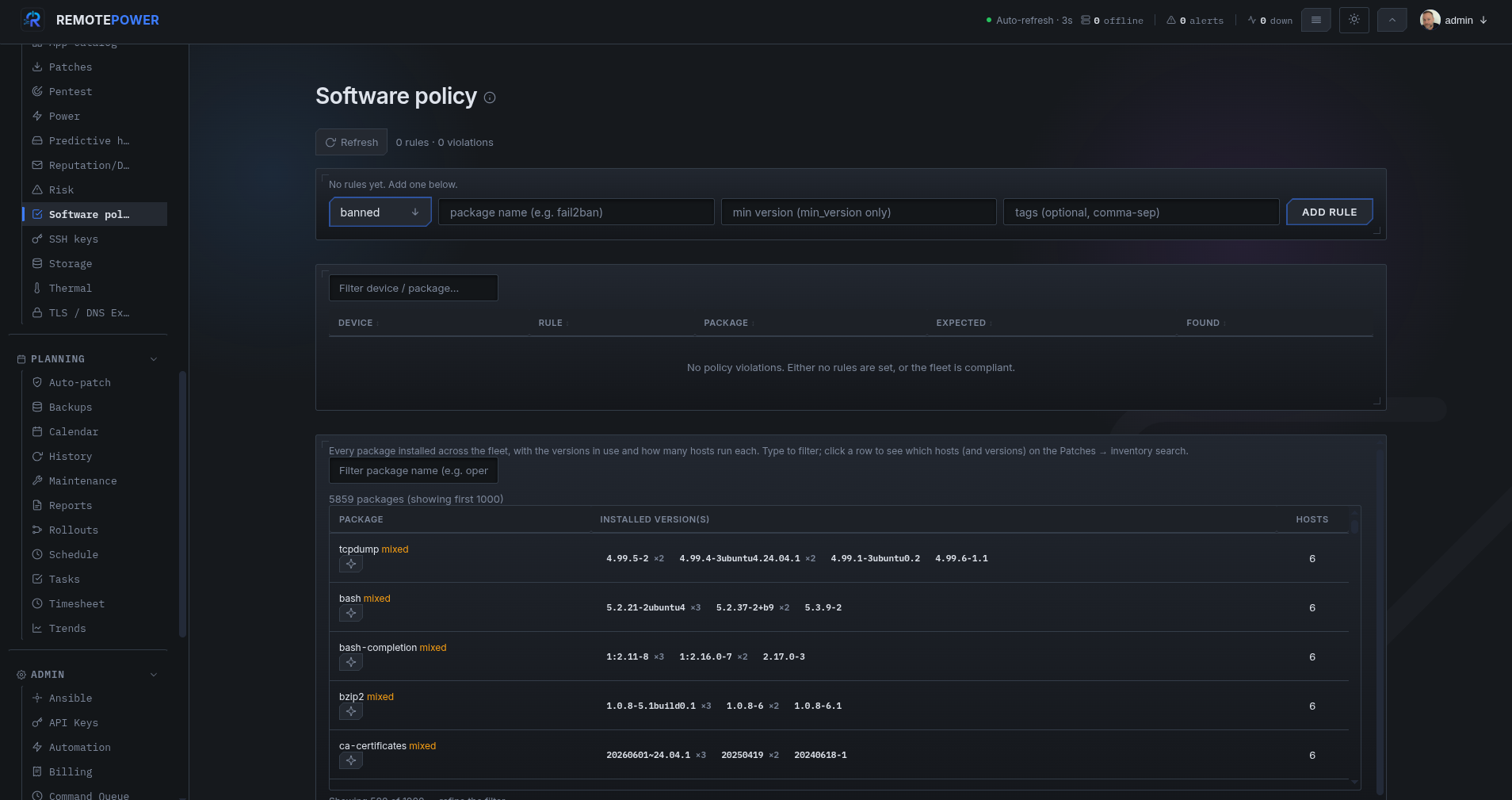The height and width of the screenshot is (800, 1512).
Task: Toggle light theme with sun icon
Action: pyautogui.click(x=1354, y=20)
